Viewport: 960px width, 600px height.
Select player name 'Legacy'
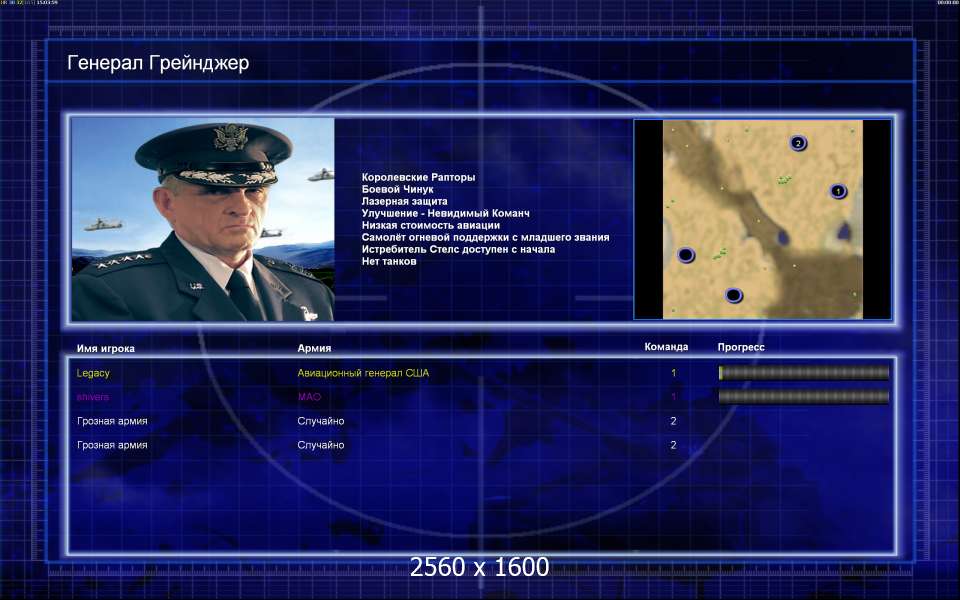point(93,373)
